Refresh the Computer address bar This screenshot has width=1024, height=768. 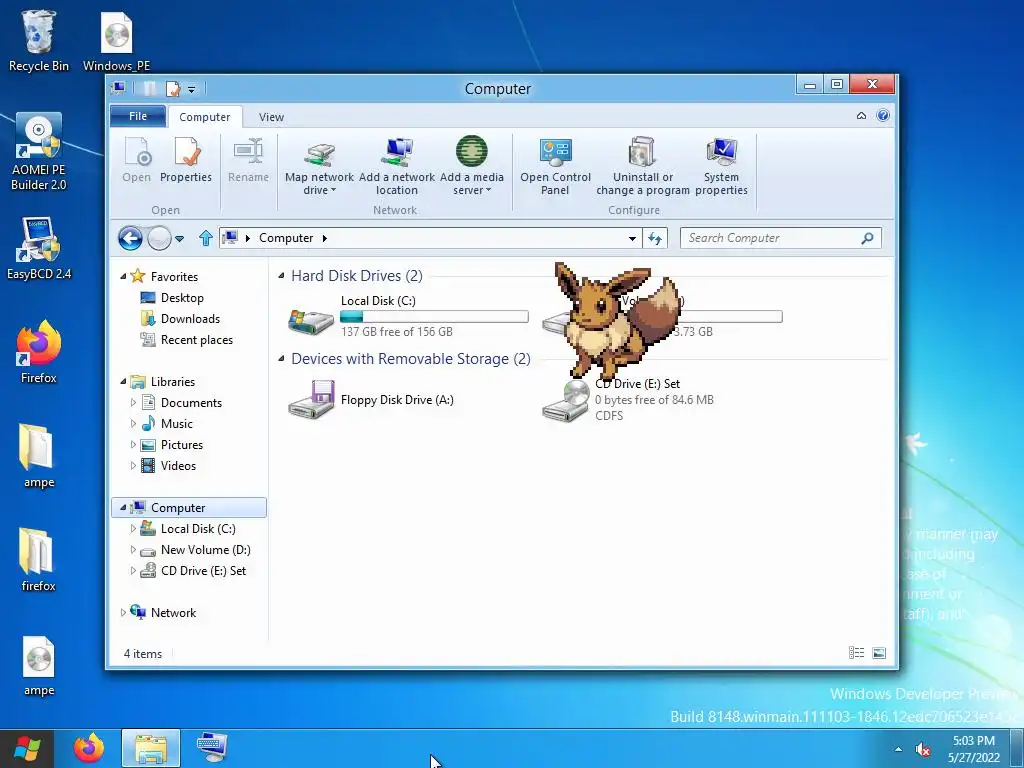coord(655,238)
